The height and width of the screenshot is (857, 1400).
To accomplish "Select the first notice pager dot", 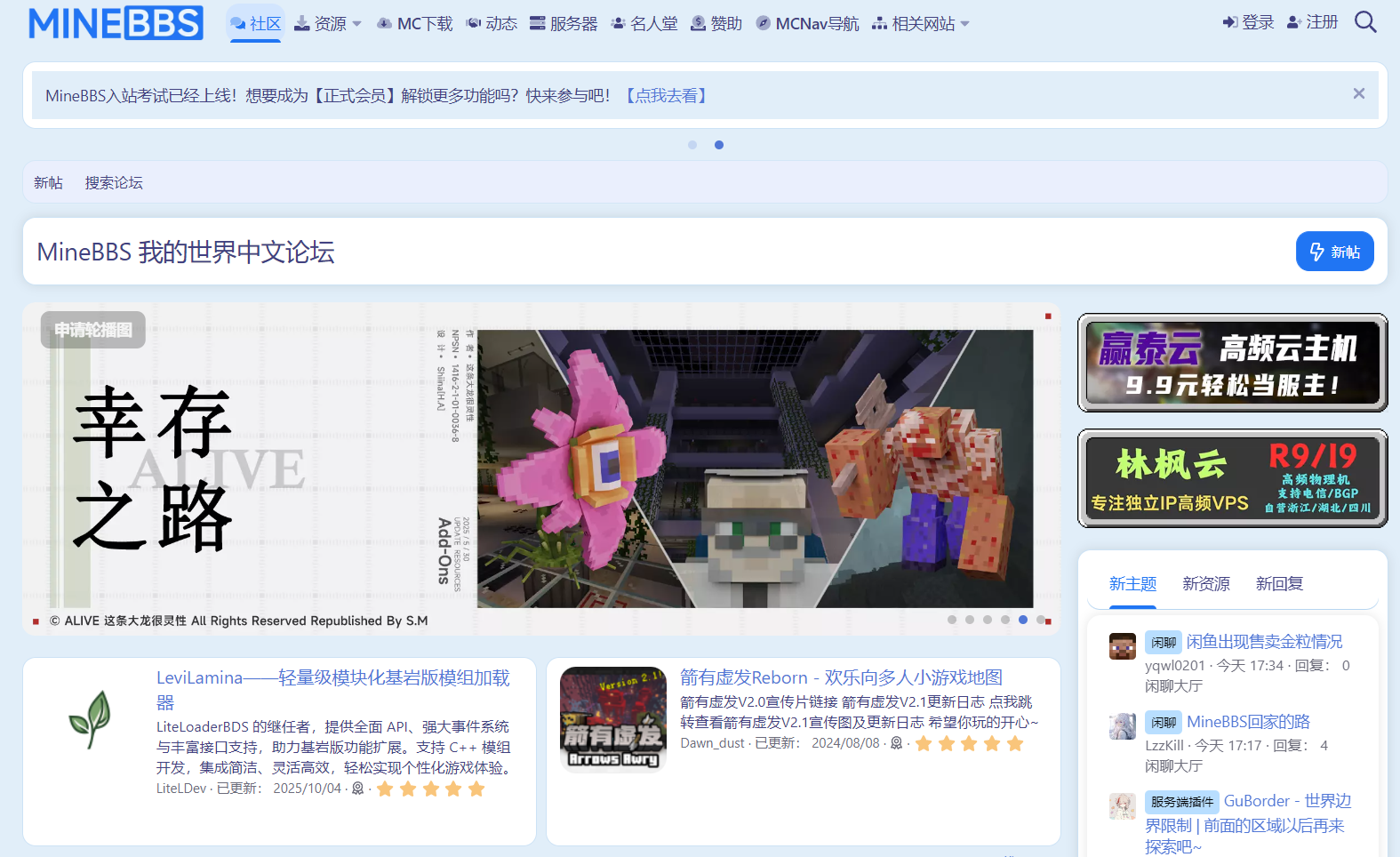I will (x=692, y=145).
